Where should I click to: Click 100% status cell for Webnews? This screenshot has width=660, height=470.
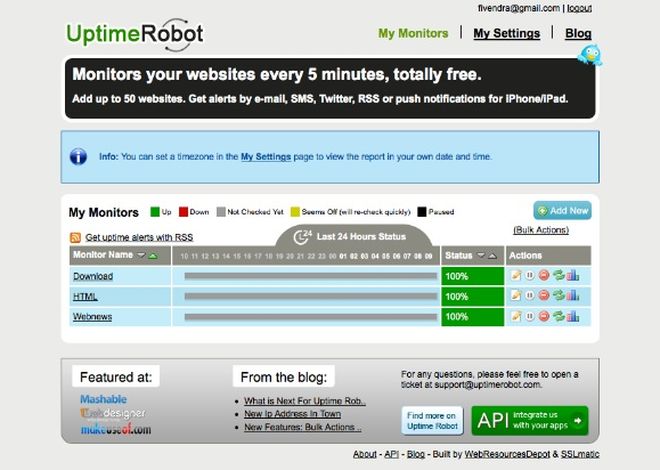tap(473, 316)
